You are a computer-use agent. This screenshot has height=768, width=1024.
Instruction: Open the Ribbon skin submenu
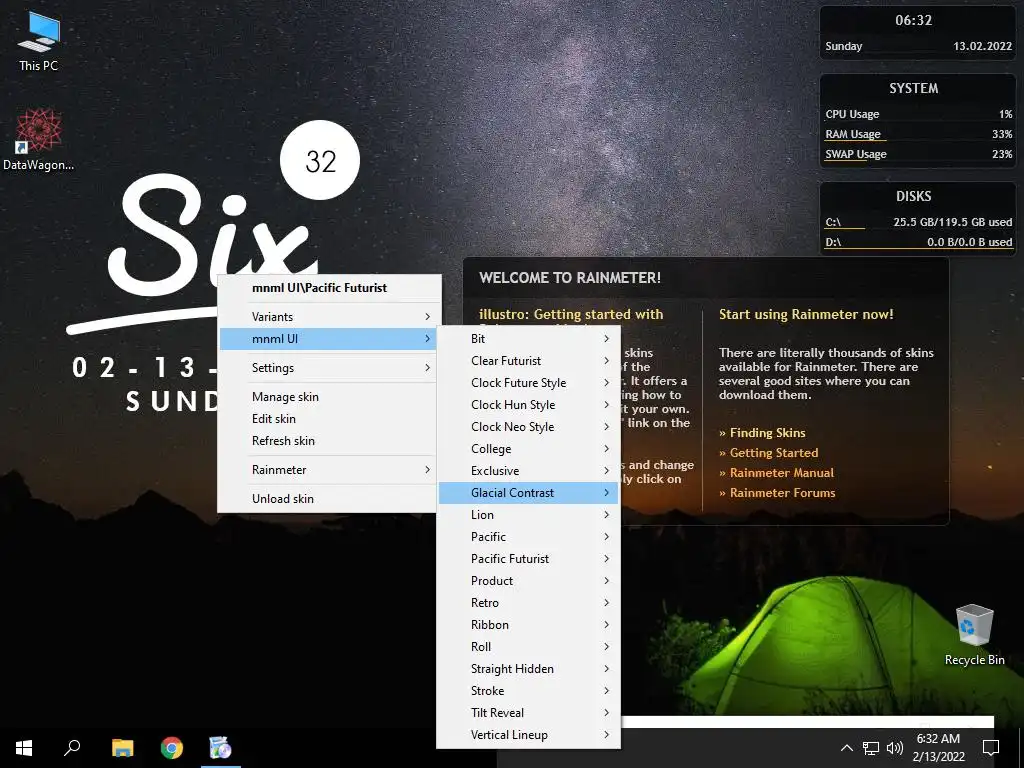(528, 625)
